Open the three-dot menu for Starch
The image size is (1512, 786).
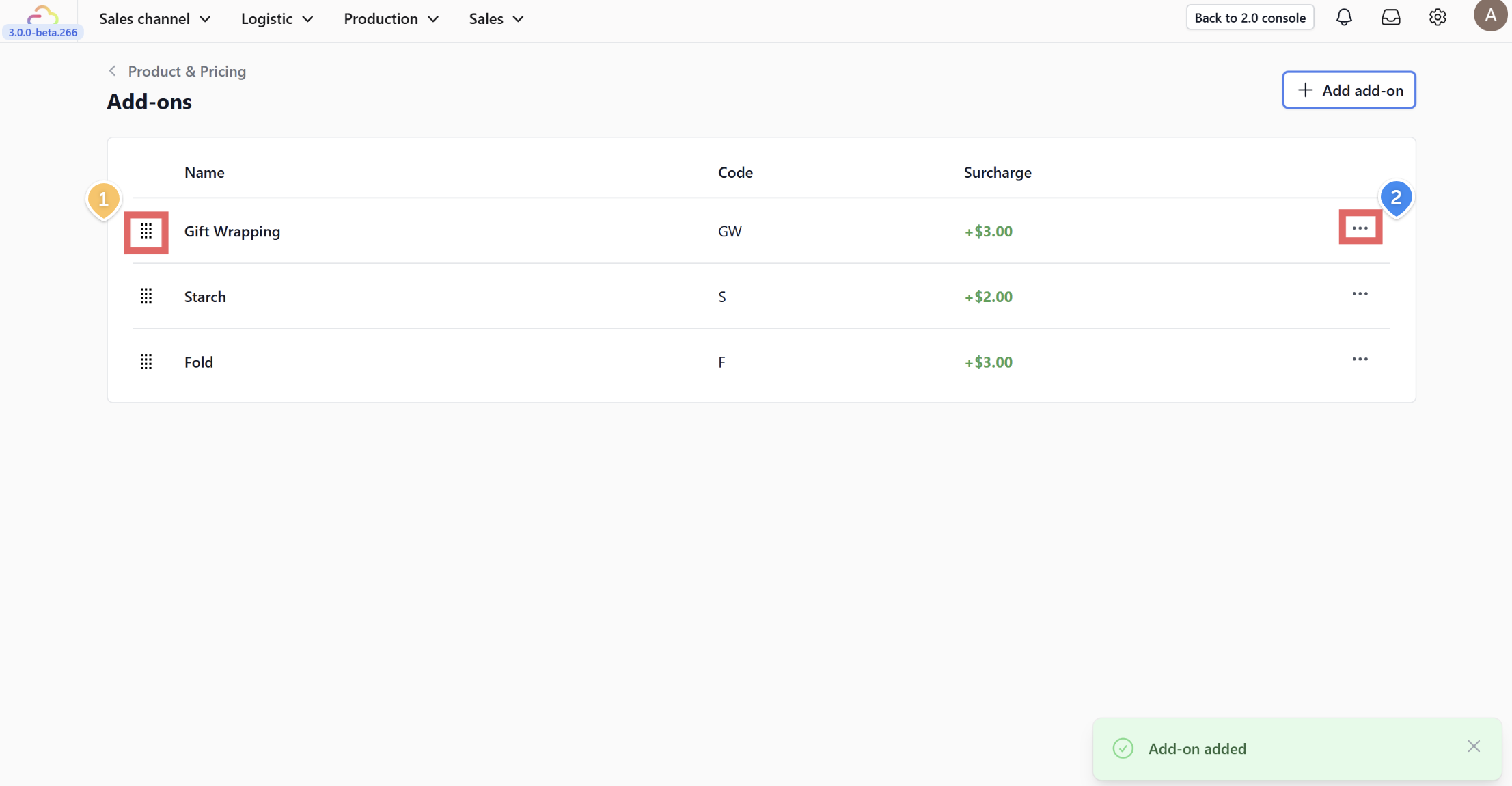[1360, 294]
